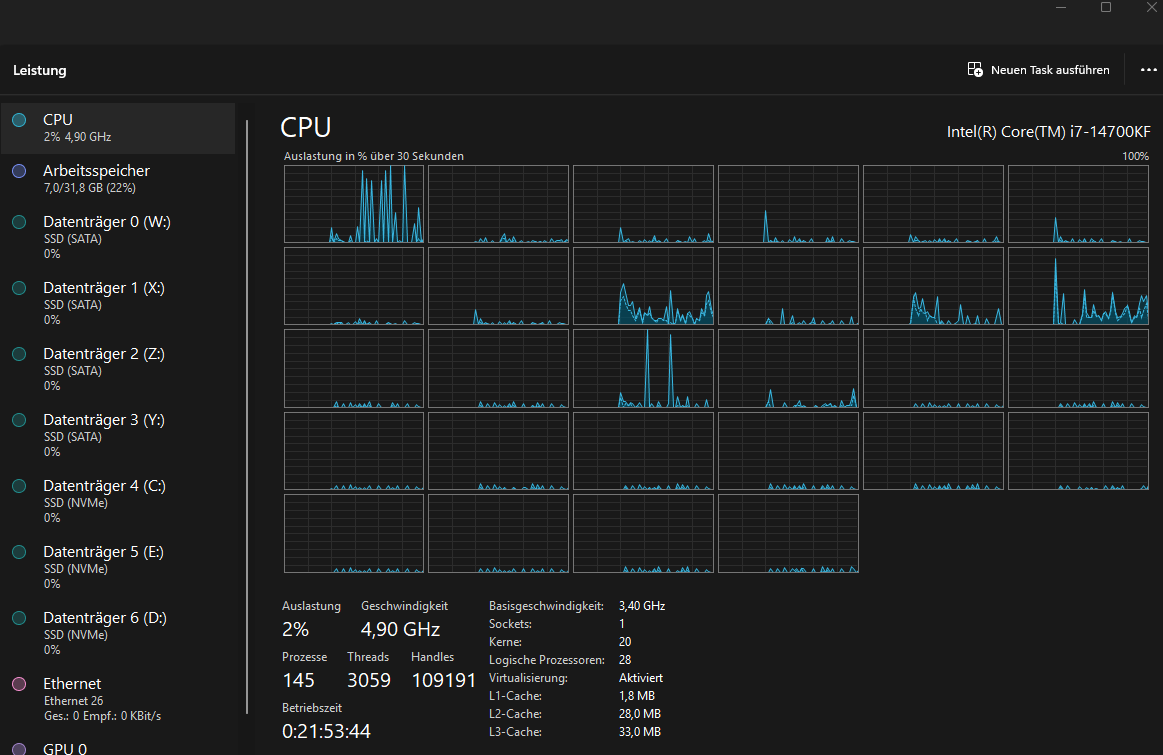Click the GPU 0 purple circle icon

19,749
